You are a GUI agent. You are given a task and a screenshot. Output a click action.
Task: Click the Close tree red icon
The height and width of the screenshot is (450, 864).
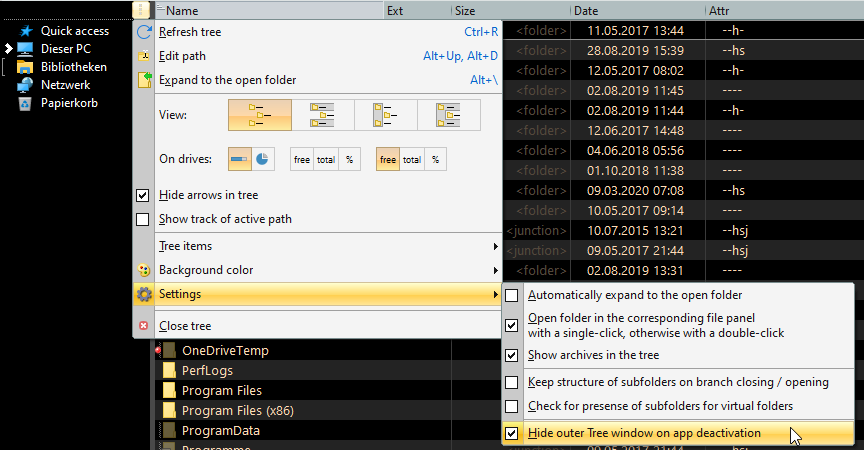[x=144, y=326]
